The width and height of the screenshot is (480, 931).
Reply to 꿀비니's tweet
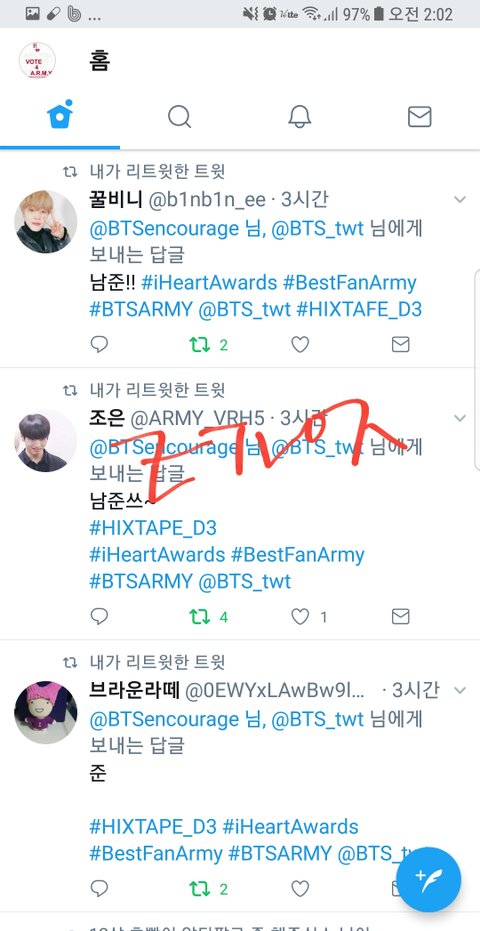(x=99, y=344)
